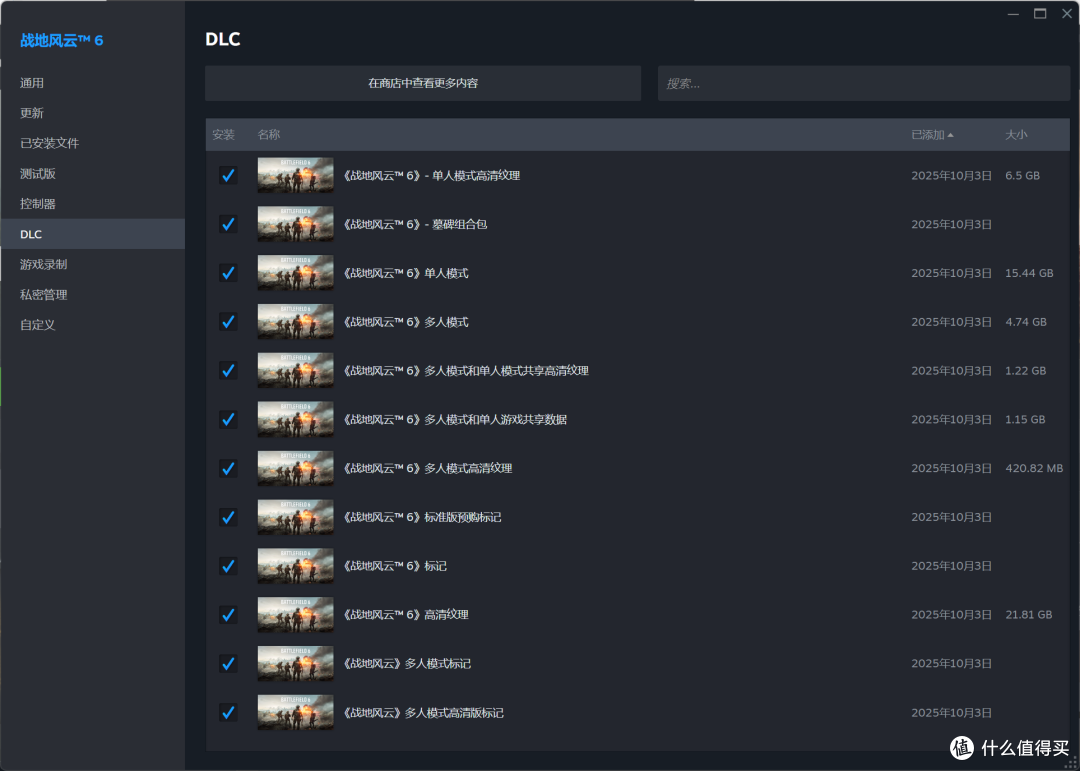
Task: Click thumbnail of 《战地风云™ 6》单人模式 DLC
Action: tap(295, 273)
